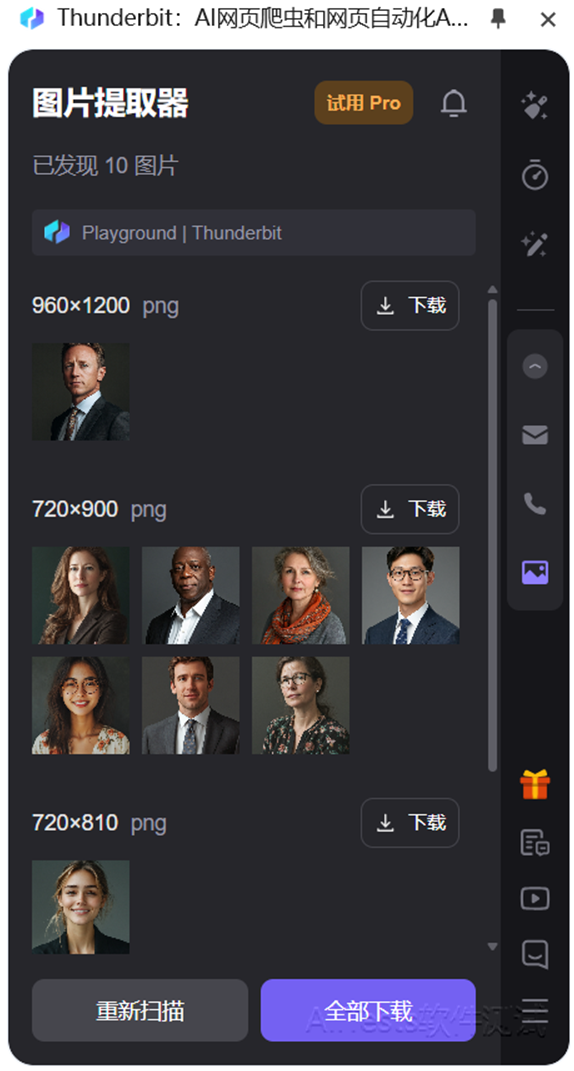Download the 960×1200 png image
Screen dimensions: 574x1071
coord(410,305)
